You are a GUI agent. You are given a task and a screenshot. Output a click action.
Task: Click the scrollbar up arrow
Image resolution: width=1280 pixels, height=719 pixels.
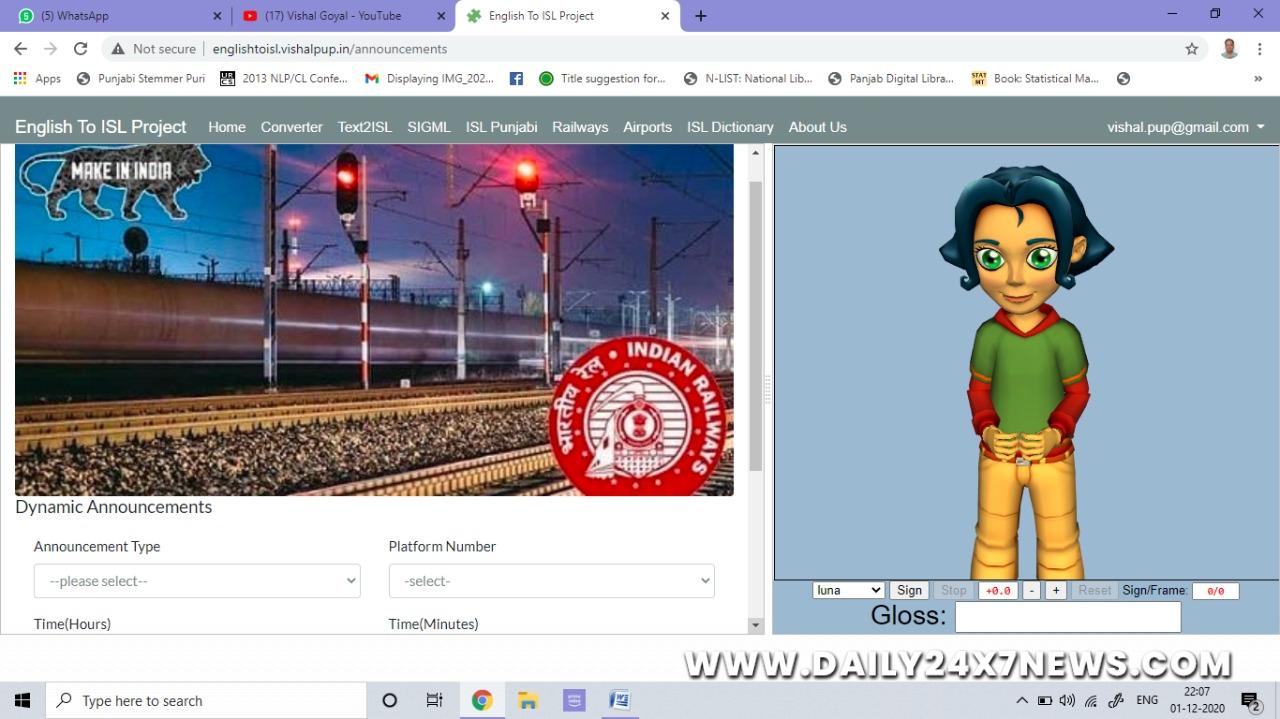756,152
